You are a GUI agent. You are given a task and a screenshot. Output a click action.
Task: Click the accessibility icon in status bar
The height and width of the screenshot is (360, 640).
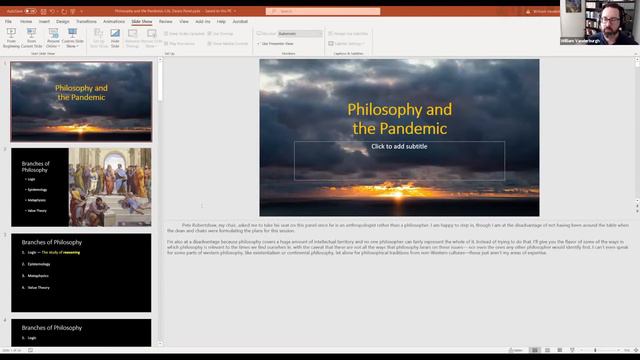pos(31,350)
